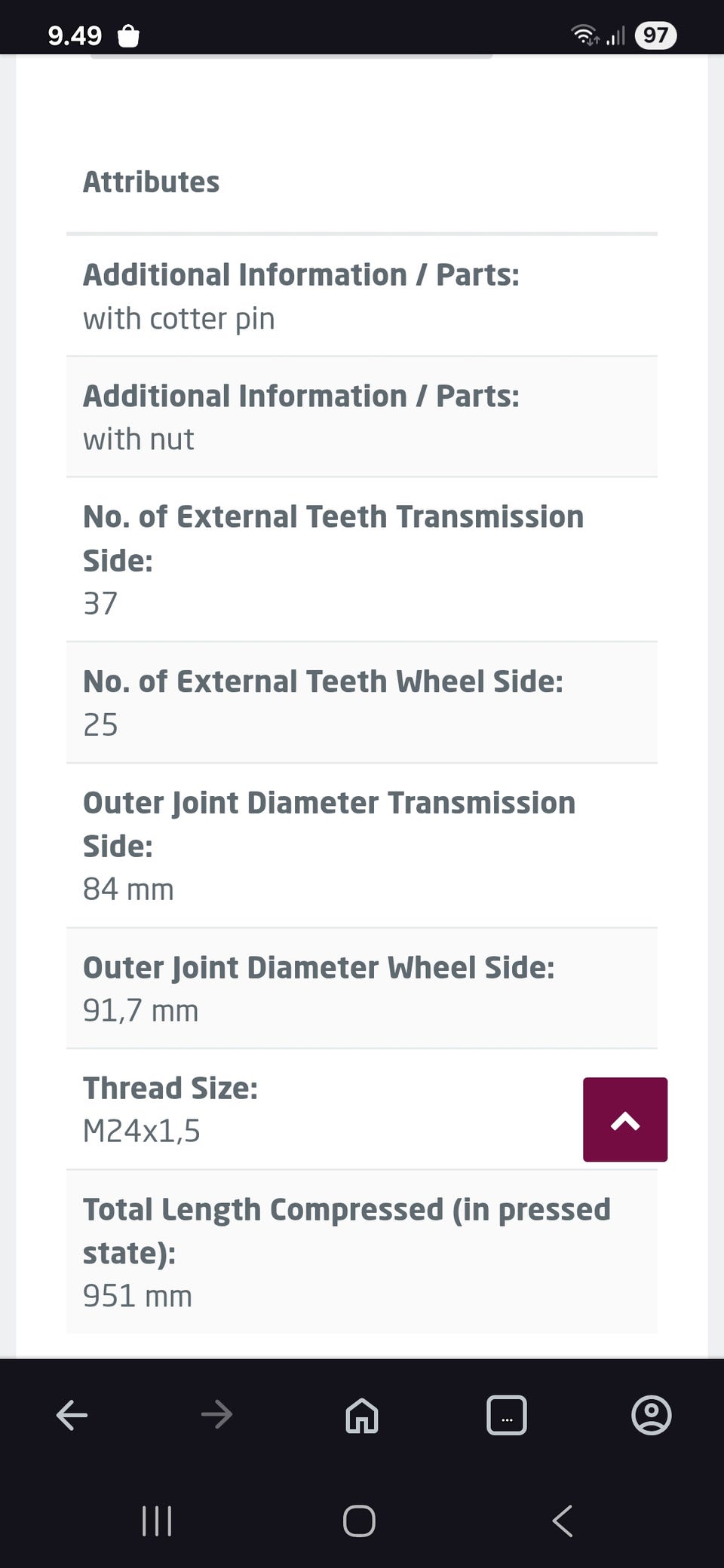Screen dimensions: 724x1568
Task: Go back using browser back arrow
Action: click(72, 1415)
